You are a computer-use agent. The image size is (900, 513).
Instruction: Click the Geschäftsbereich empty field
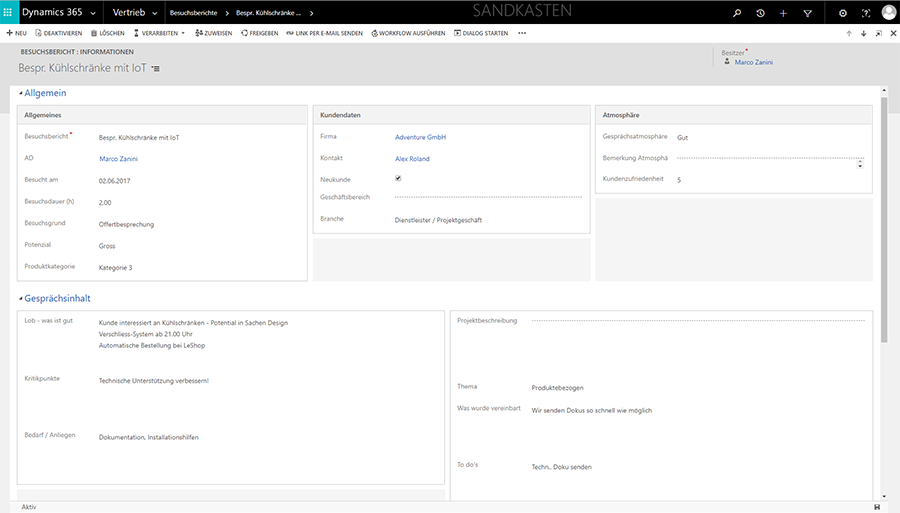coord(488,197)
